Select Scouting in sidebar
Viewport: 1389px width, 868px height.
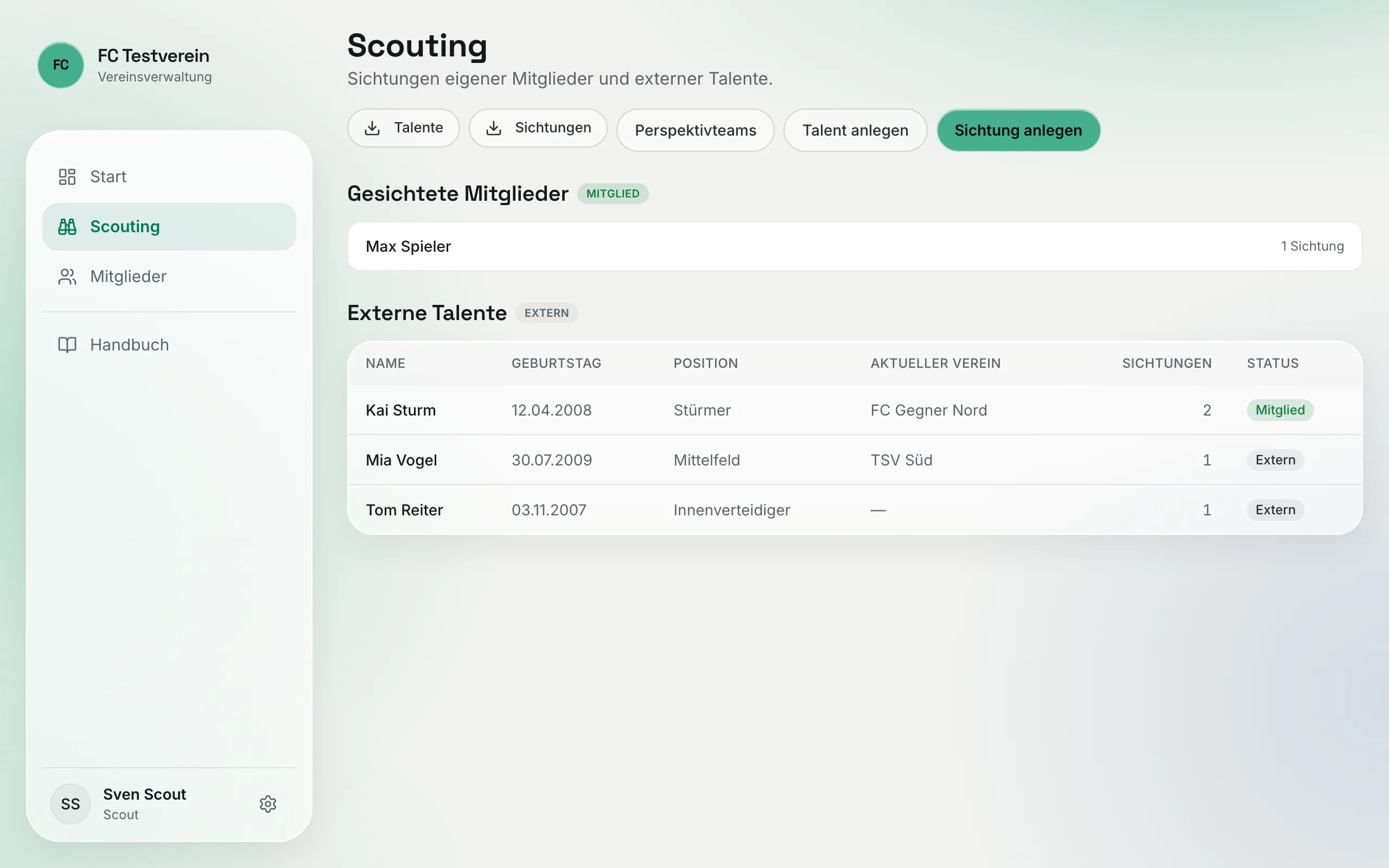pos(169,227)
